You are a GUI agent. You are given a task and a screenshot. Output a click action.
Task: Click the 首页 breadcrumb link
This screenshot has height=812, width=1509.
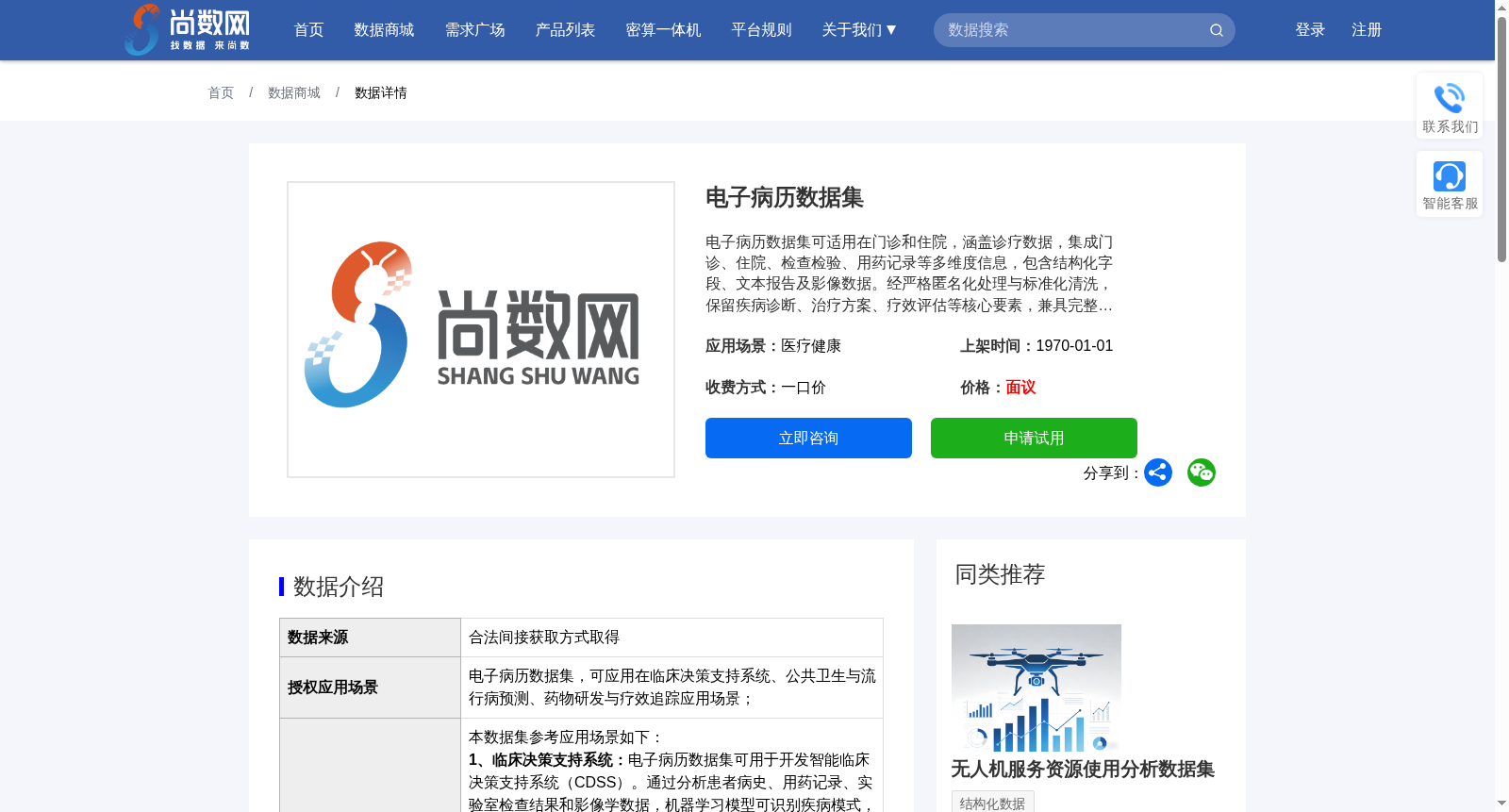[x=221, y=92]
